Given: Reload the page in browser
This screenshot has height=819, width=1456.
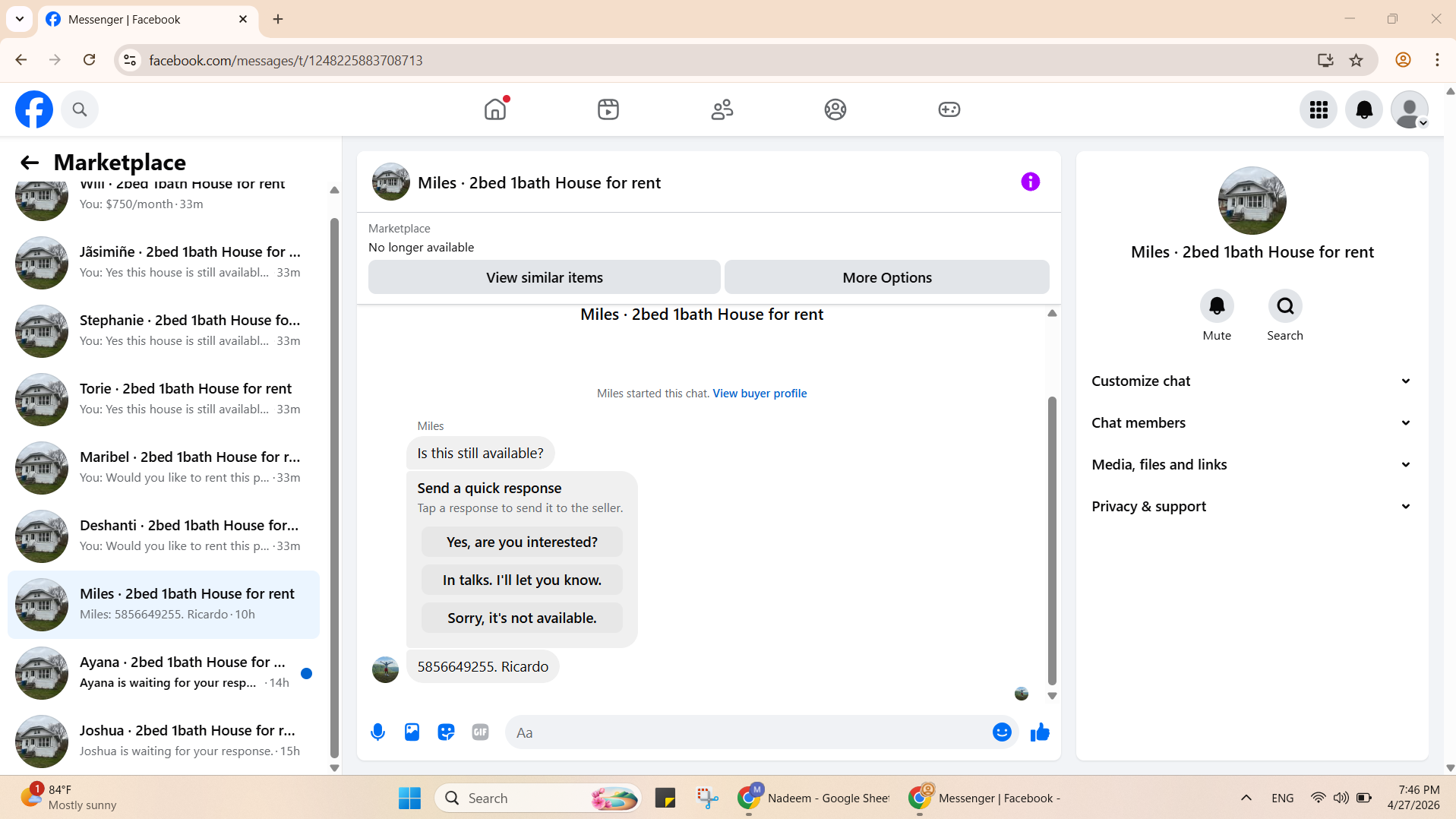Looking at the screenshot, I should point(89,60).
